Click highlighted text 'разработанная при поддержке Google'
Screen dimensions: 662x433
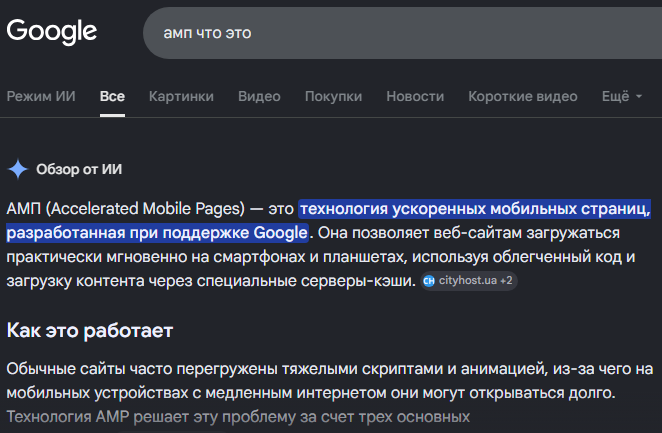tap(157, 233)
